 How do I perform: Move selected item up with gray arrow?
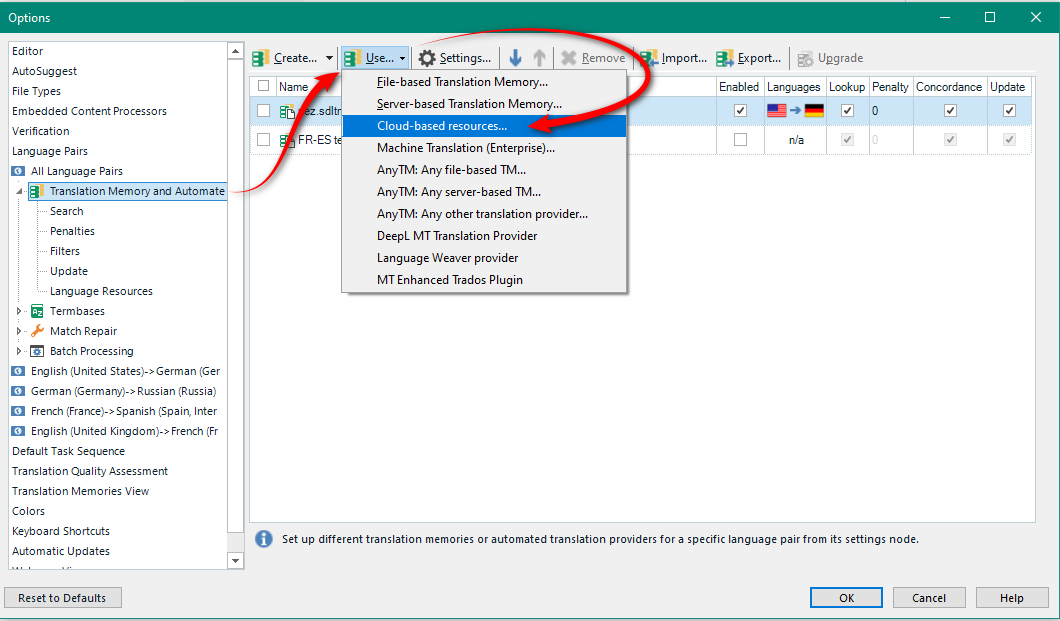539,58
